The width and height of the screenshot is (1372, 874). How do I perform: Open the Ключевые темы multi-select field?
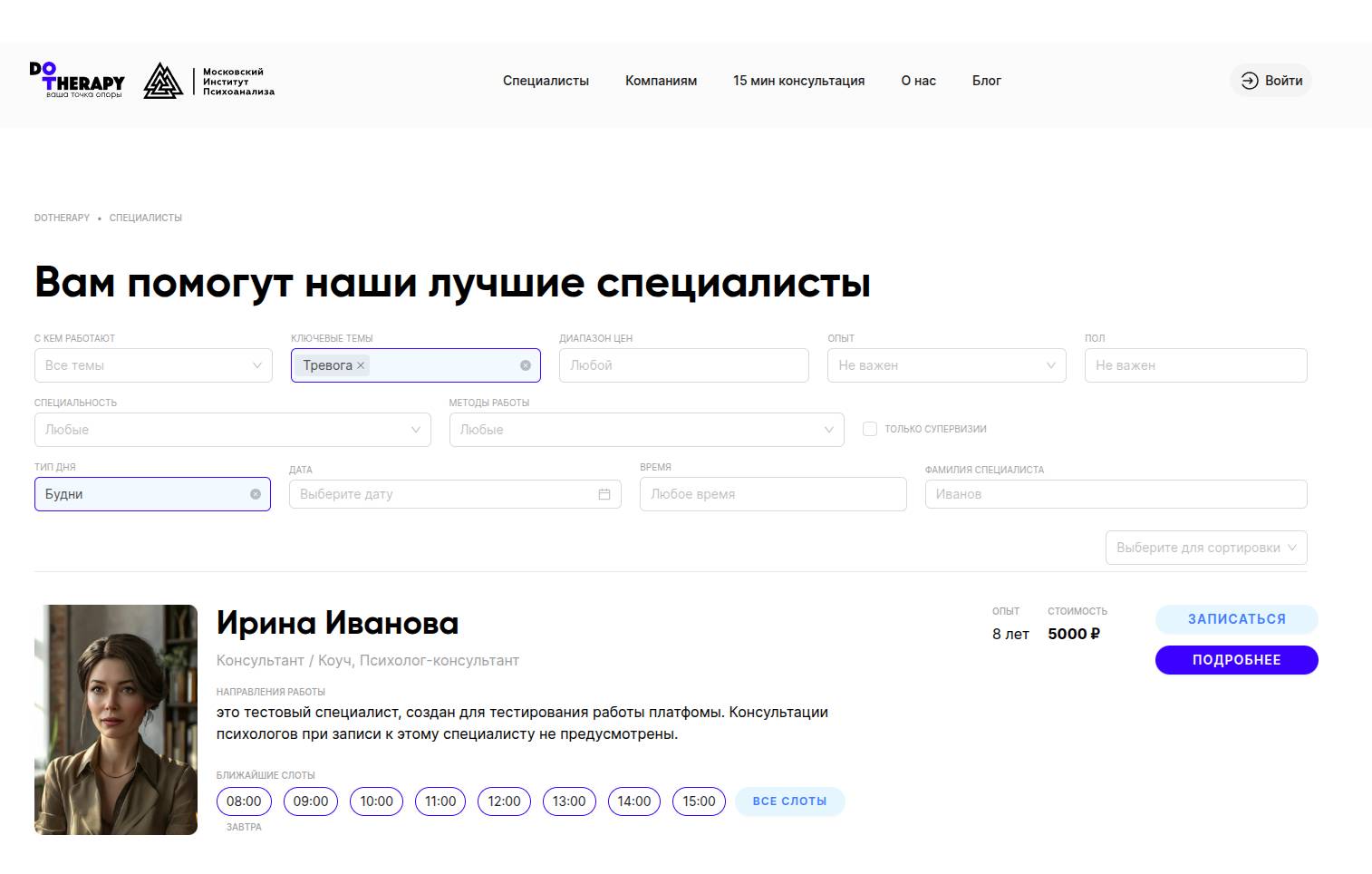(416, 365)
